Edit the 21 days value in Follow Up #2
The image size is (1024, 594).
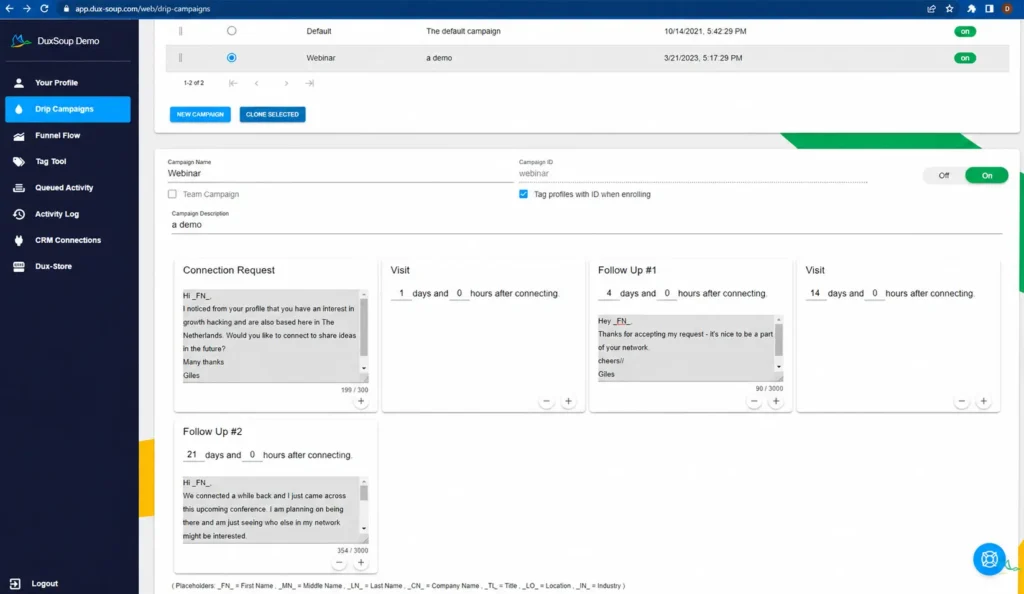[192, 454]
